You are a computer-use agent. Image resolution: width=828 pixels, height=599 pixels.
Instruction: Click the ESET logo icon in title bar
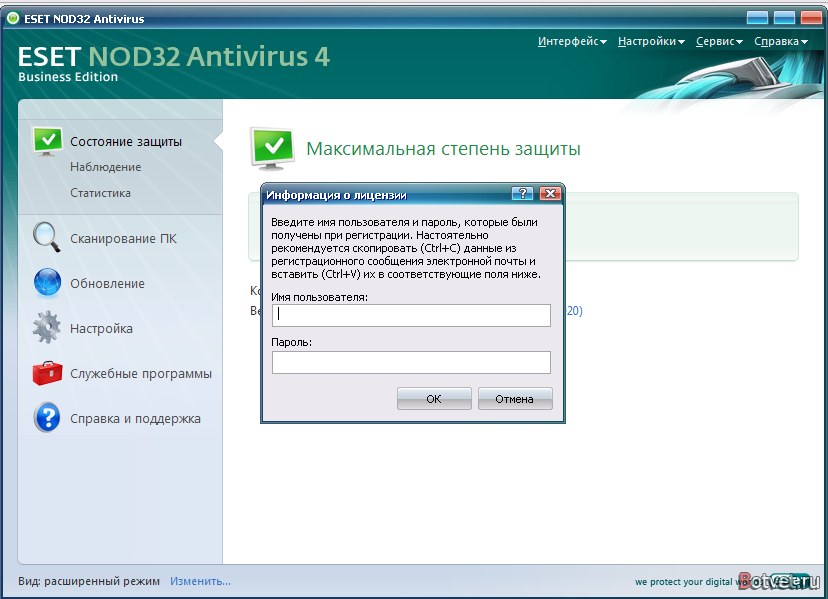[x=13, y=18]
